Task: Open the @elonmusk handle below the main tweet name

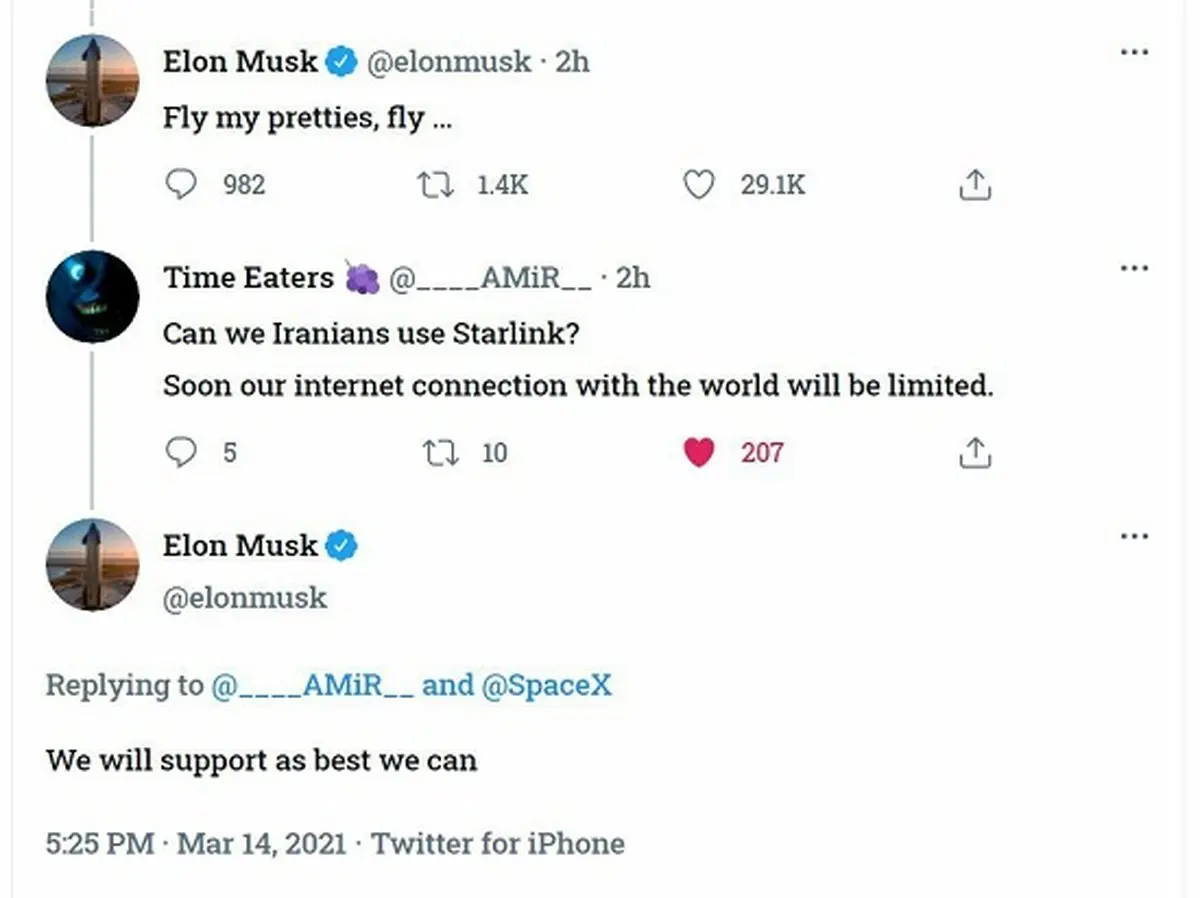Action: click(x=244, y=598)
